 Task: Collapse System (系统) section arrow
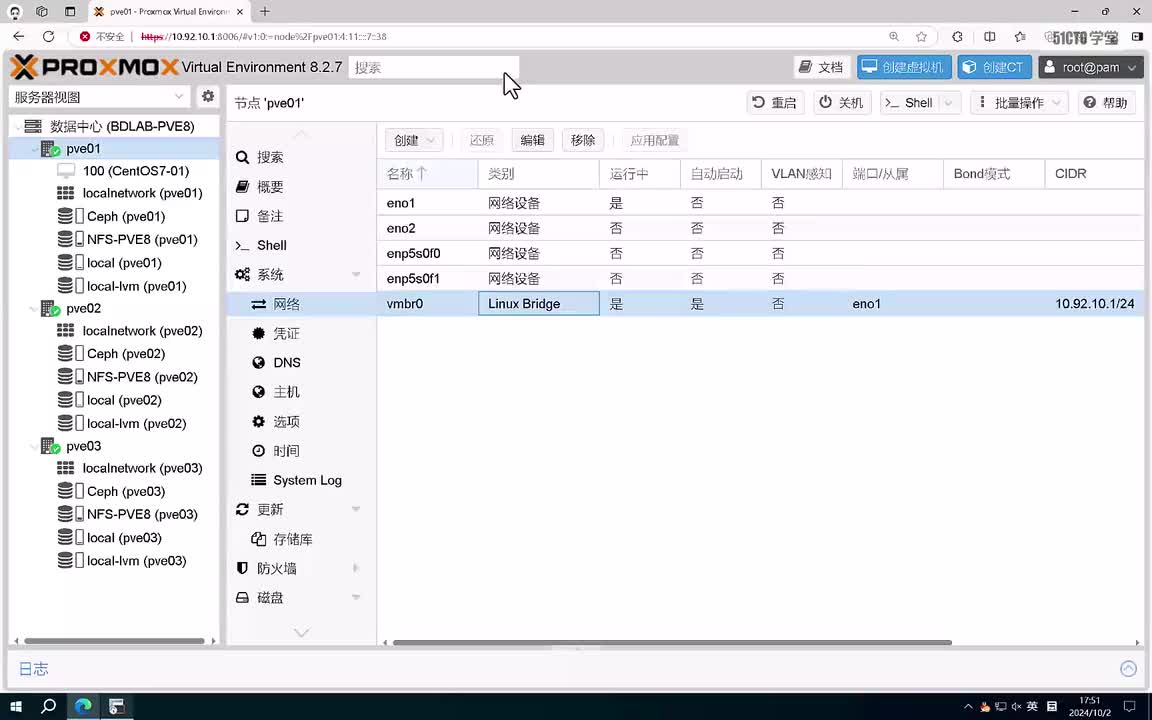coord(356,275)
